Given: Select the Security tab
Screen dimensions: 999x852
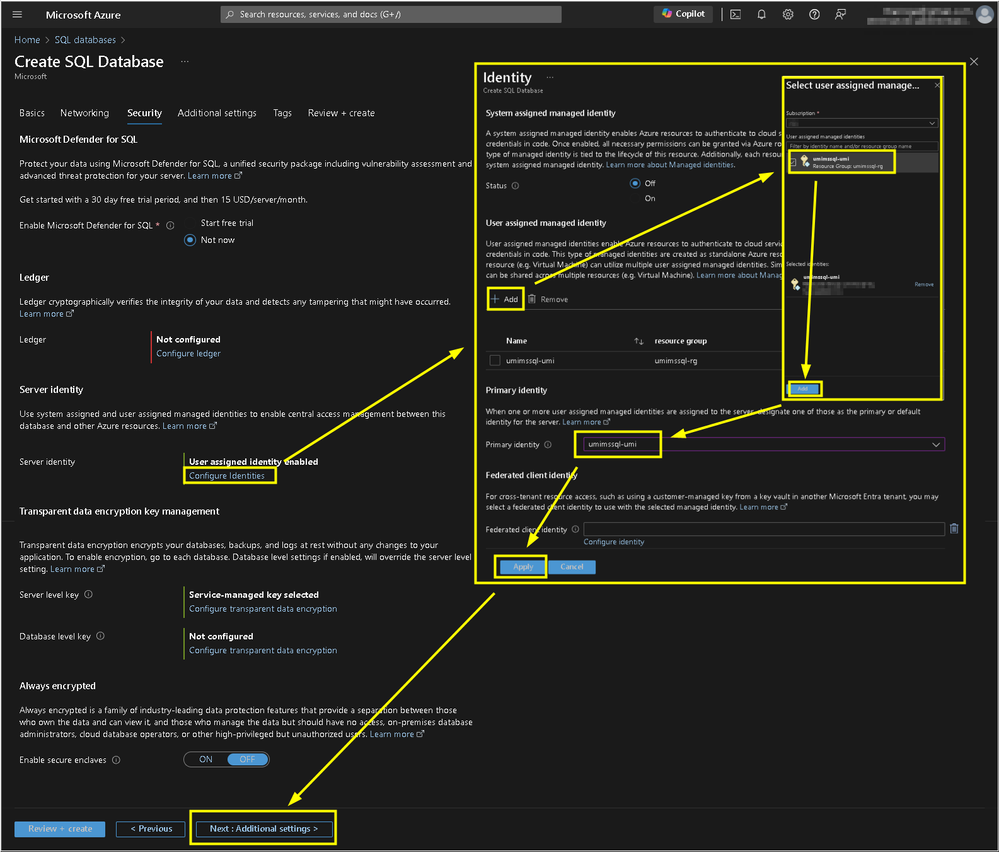Looking at the screenshot, I should (145, 113).
